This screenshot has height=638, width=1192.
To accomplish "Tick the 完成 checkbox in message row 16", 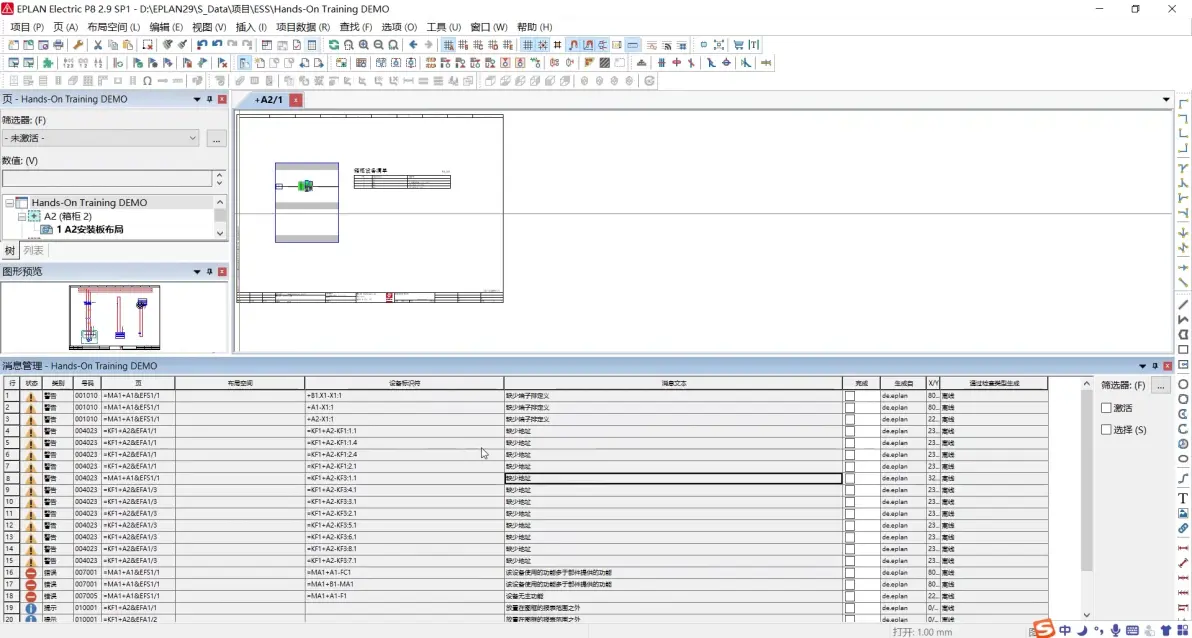I will [850, 573].
